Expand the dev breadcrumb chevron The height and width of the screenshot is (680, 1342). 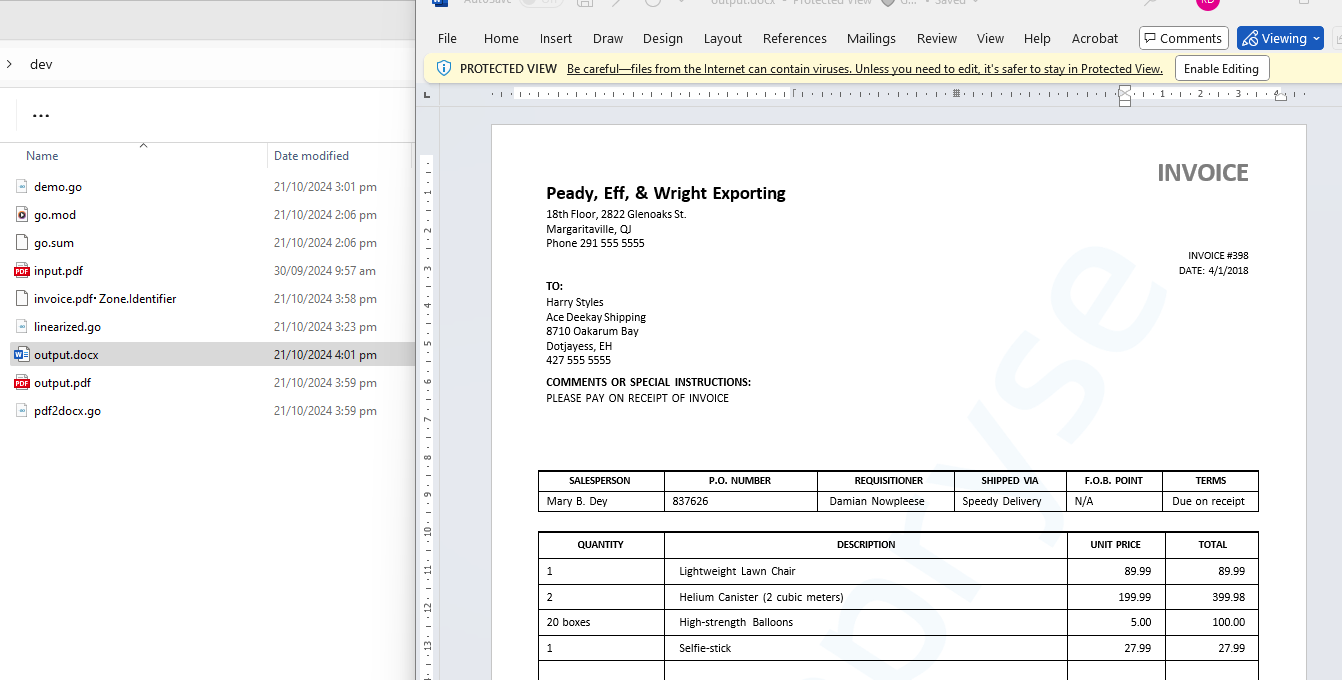click(x=8, y=64)
